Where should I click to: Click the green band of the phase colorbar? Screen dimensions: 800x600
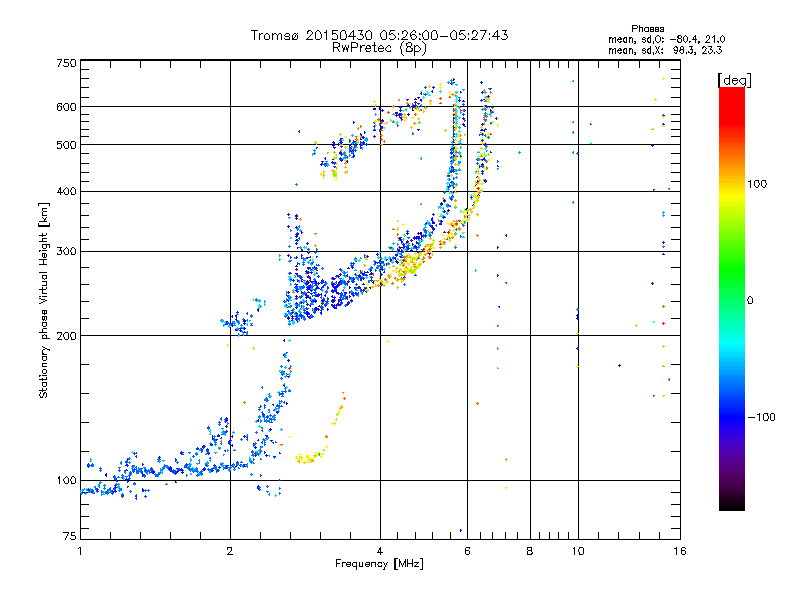pyautogui.click(x=732, y=270)
